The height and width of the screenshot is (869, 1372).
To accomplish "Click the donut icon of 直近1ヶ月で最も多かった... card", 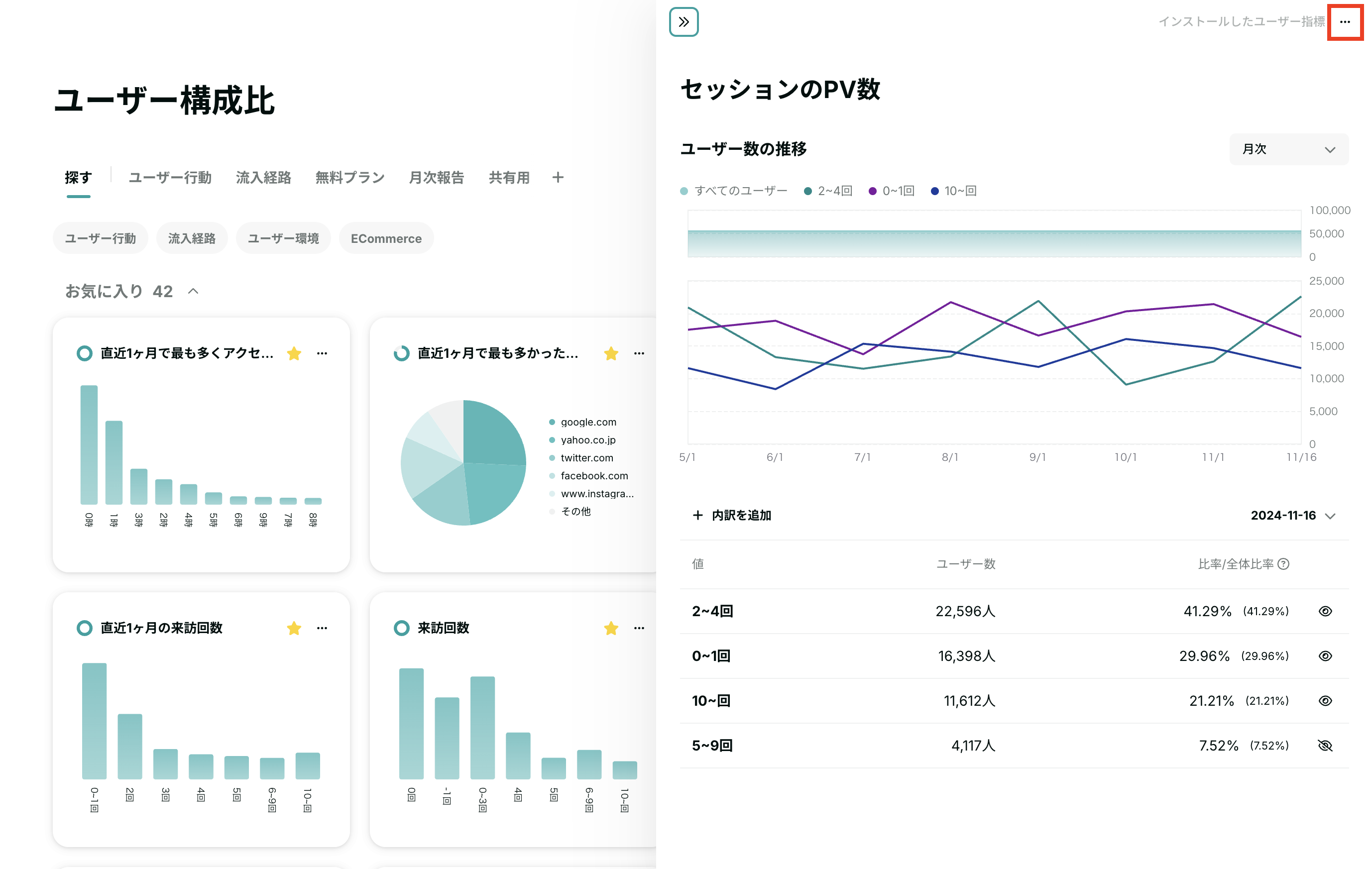I will pyautogui.click(x=401, y=353).
